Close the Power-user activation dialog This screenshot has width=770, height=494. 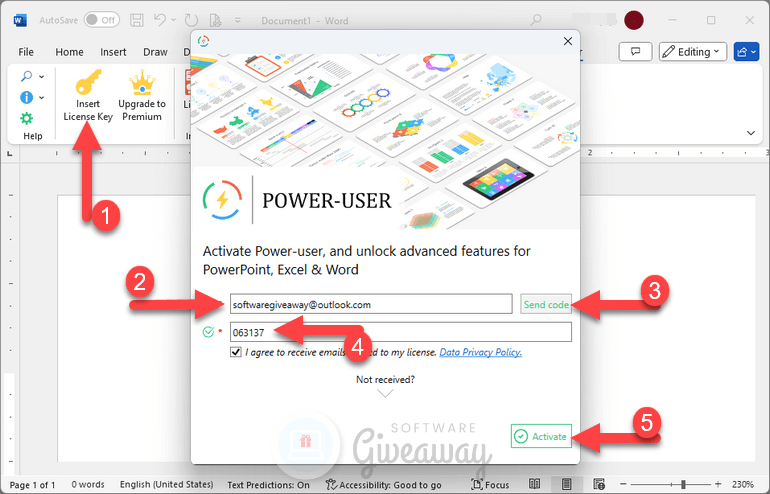568,41
